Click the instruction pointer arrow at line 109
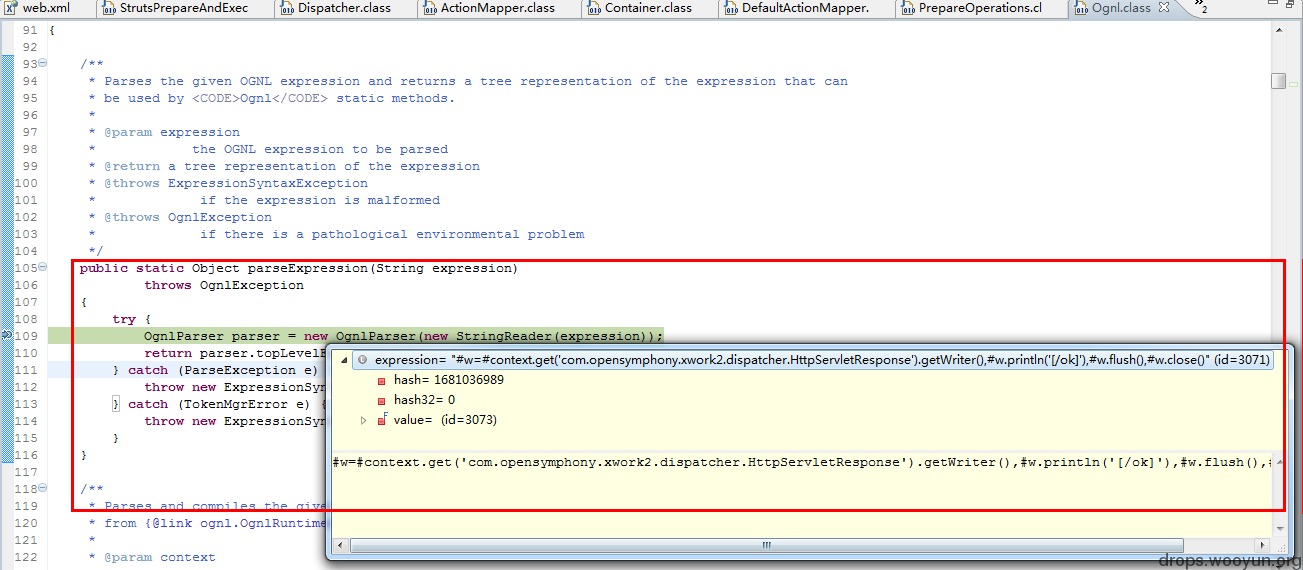 pos(6,335)
